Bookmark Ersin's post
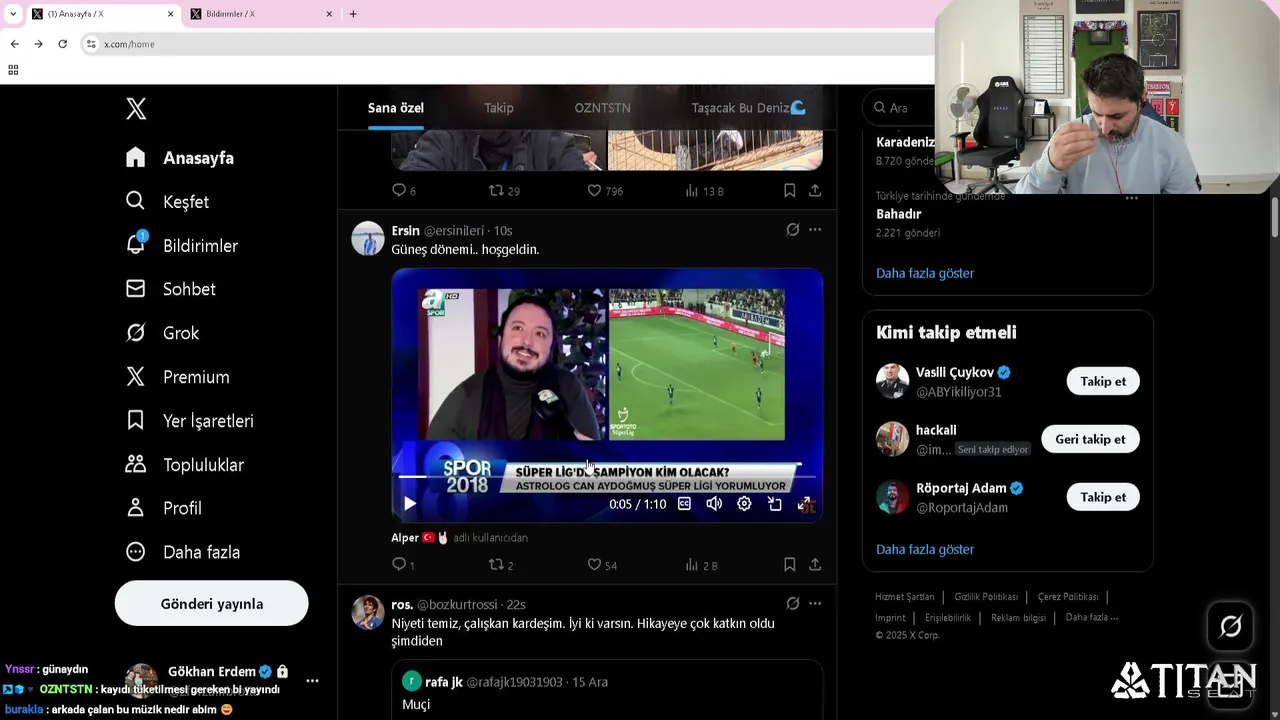This screenshot has height=720, width=1280. point(789,565)
